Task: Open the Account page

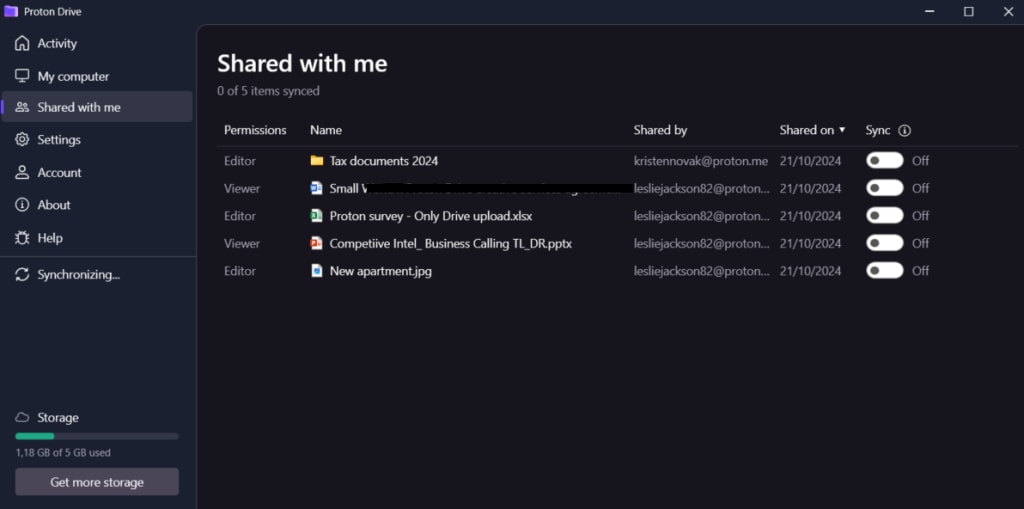Action: tap(97, 172)
